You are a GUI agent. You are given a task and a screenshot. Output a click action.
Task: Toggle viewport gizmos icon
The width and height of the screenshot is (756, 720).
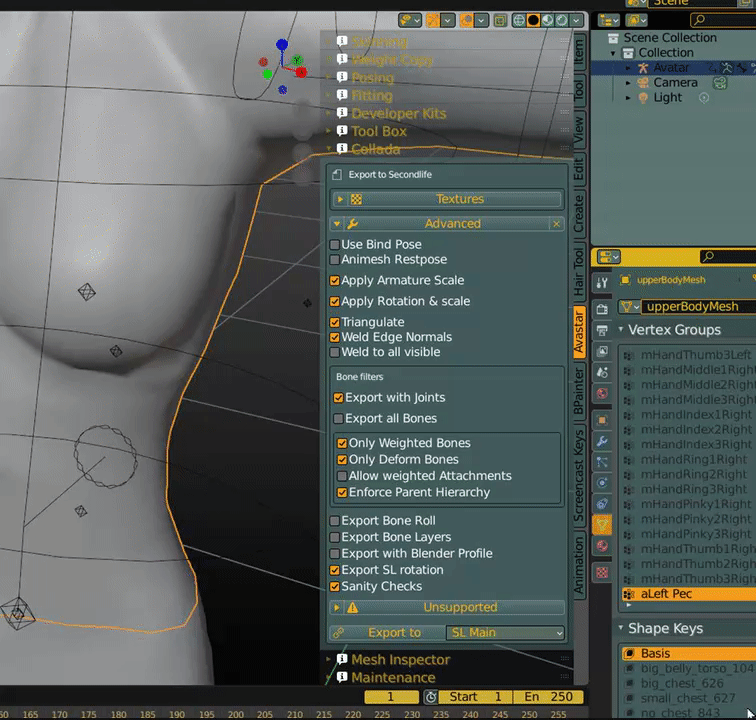point(433,20)
